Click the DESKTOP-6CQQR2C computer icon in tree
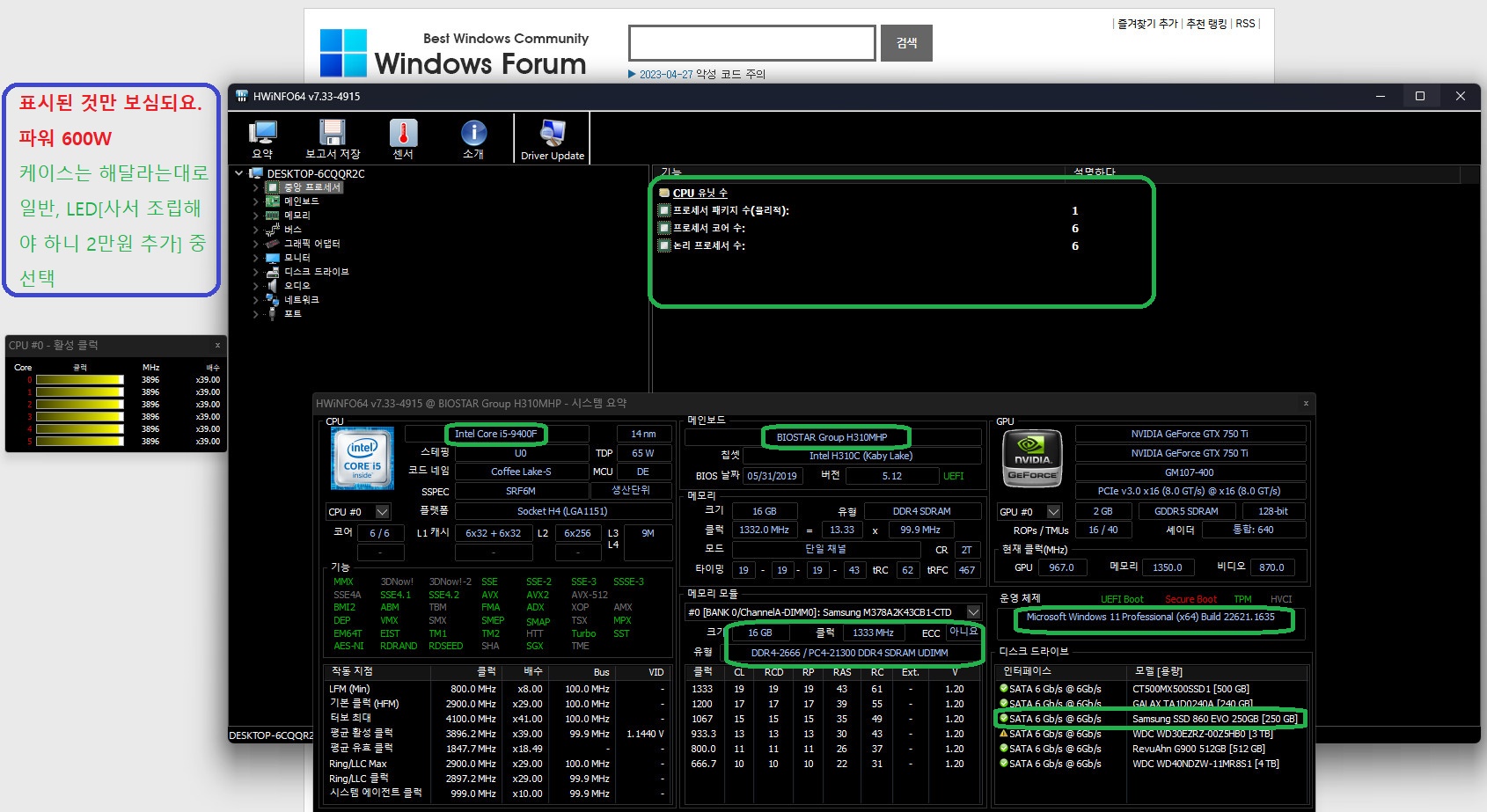 point(256,173)
